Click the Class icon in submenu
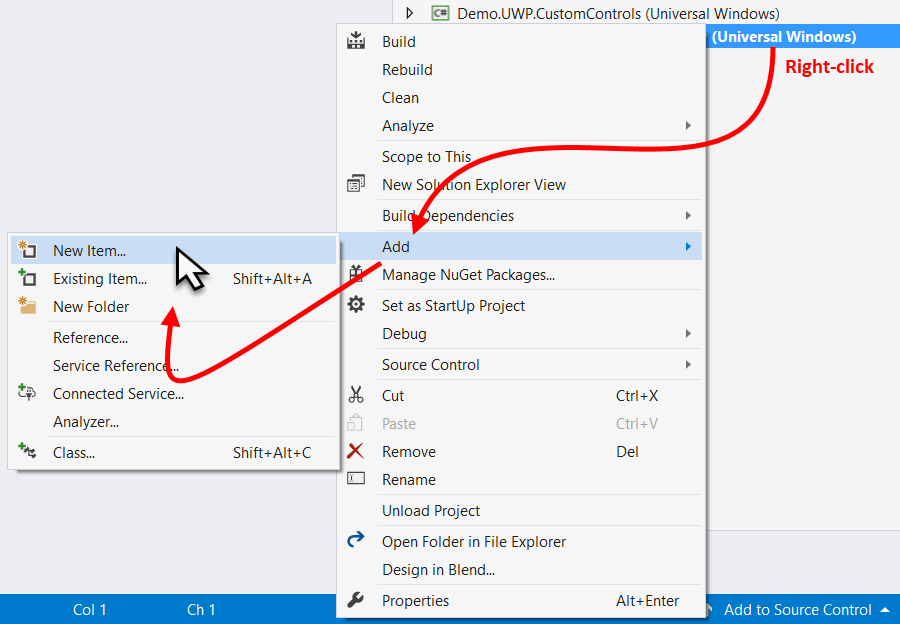 [x=27, y=451]
